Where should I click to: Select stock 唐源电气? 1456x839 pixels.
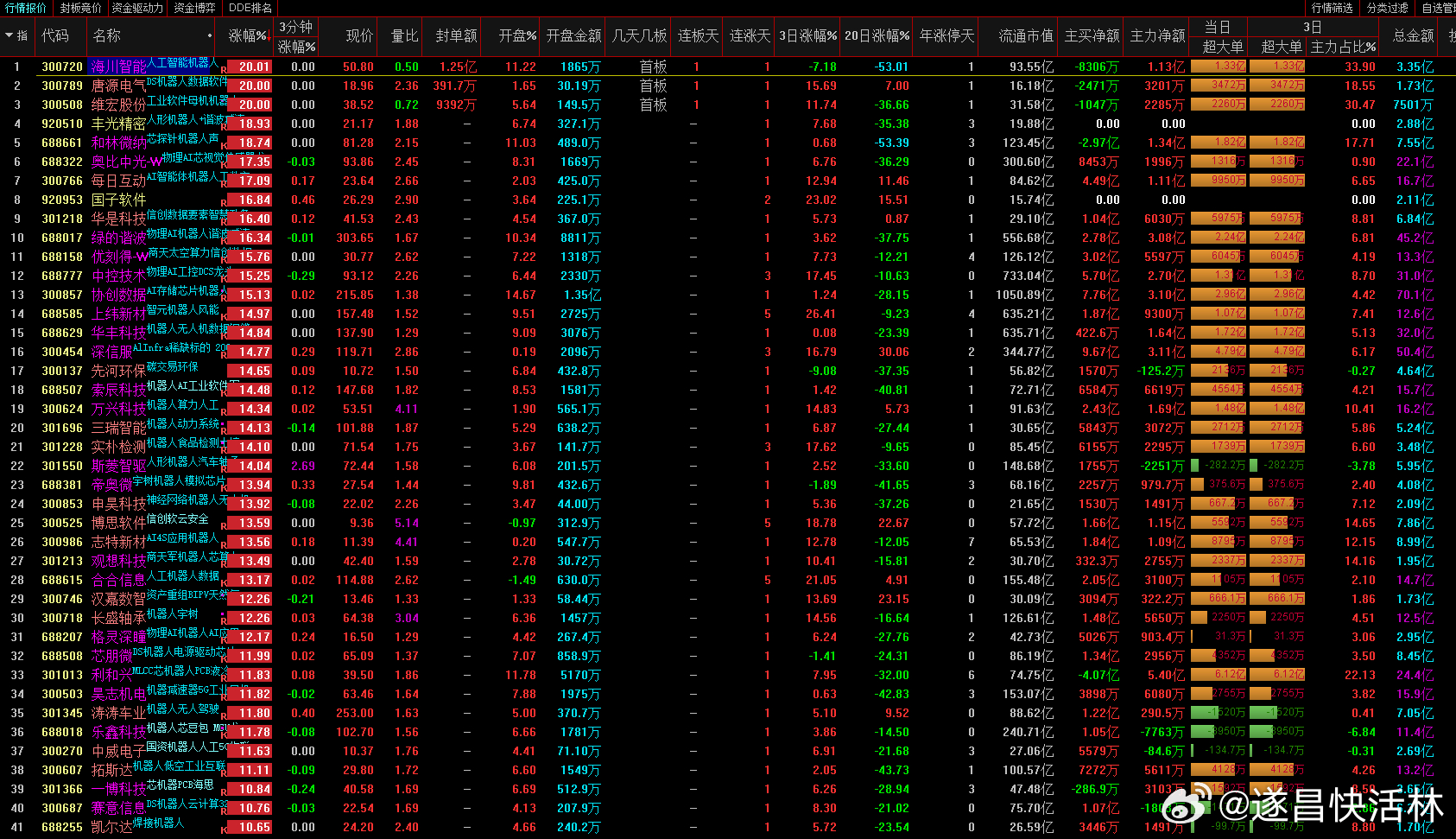click(119, 86)
